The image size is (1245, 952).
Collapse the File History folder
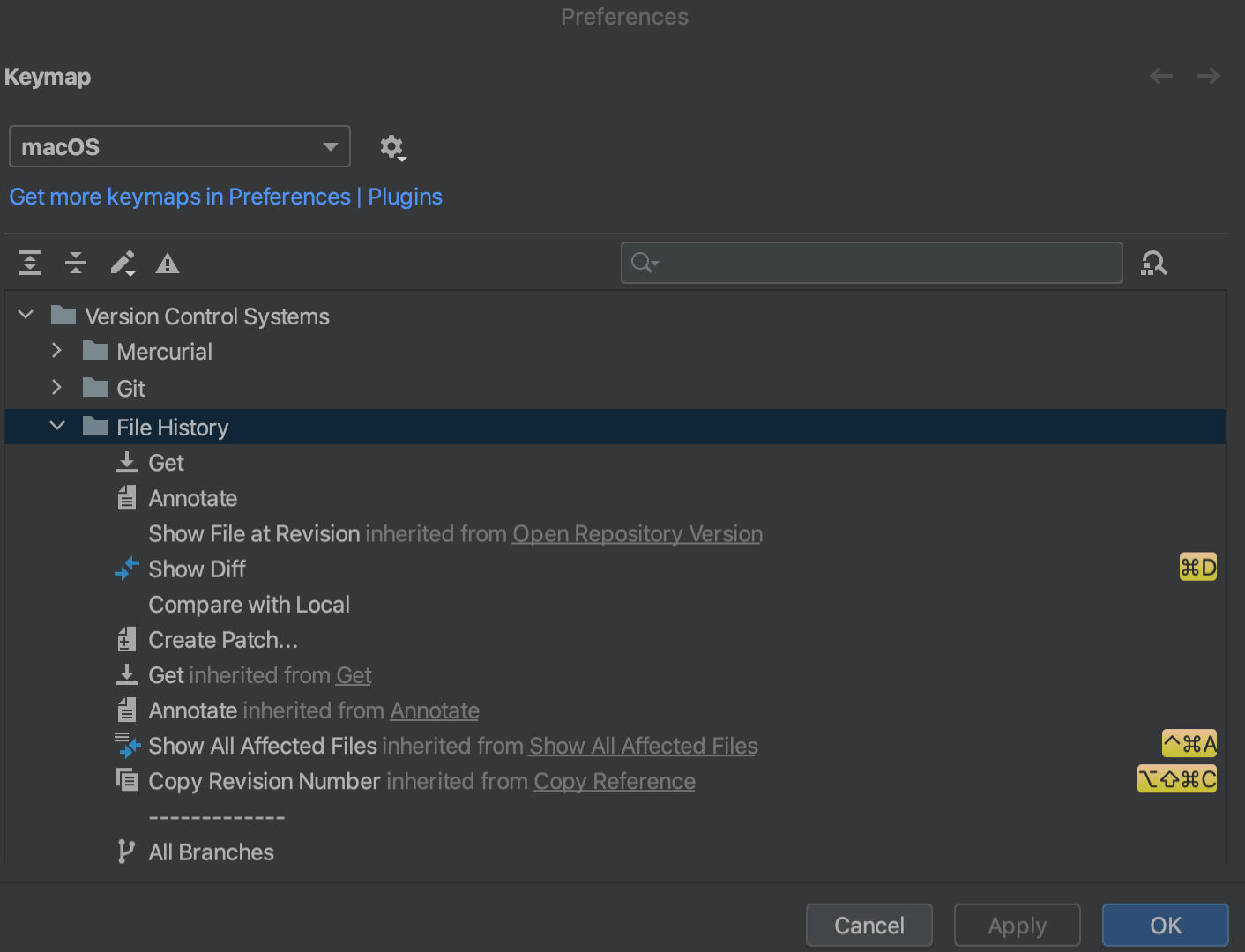point(57,426)
